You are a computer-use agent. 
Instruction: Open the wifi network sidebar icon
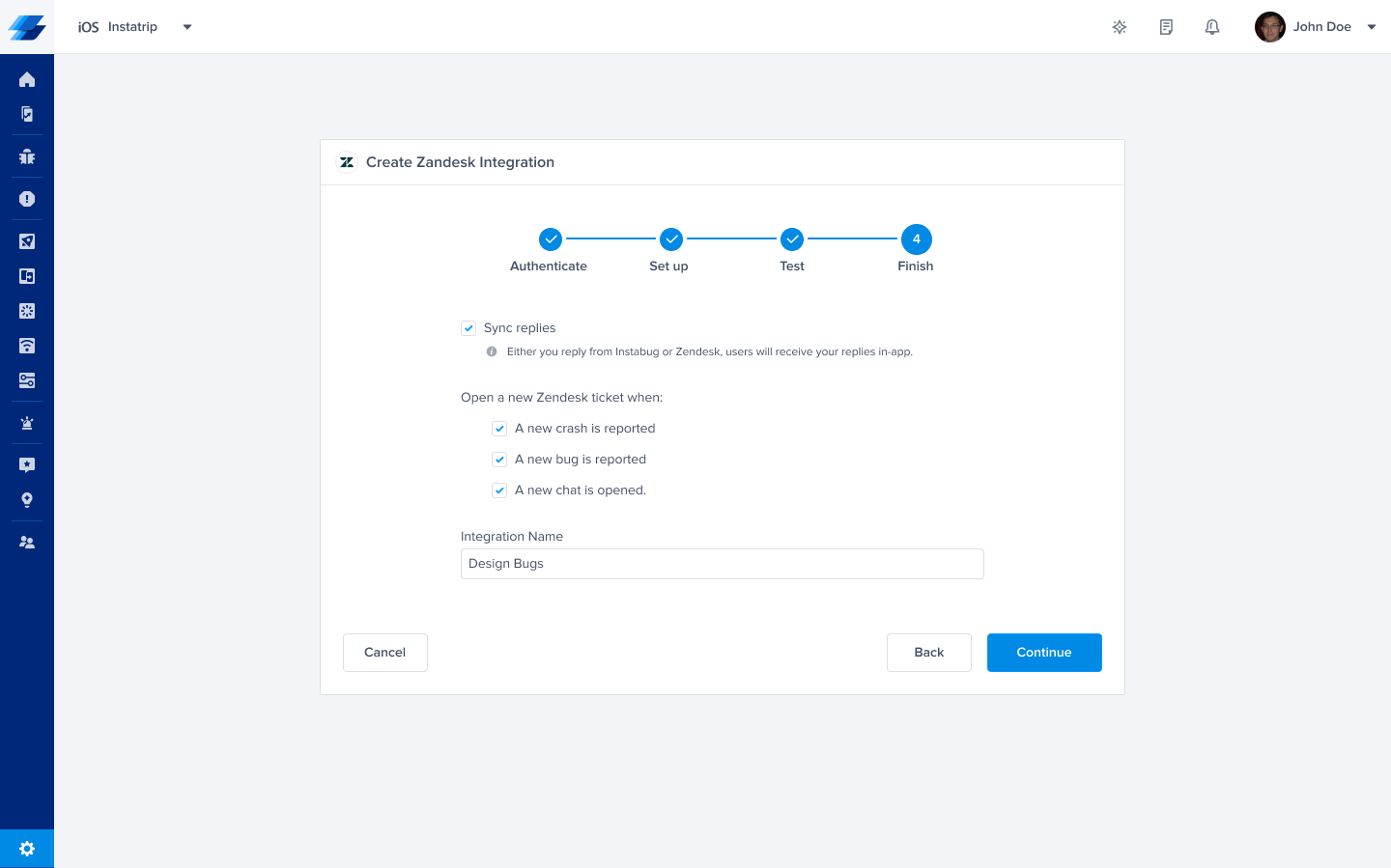(x=27, y=346)
